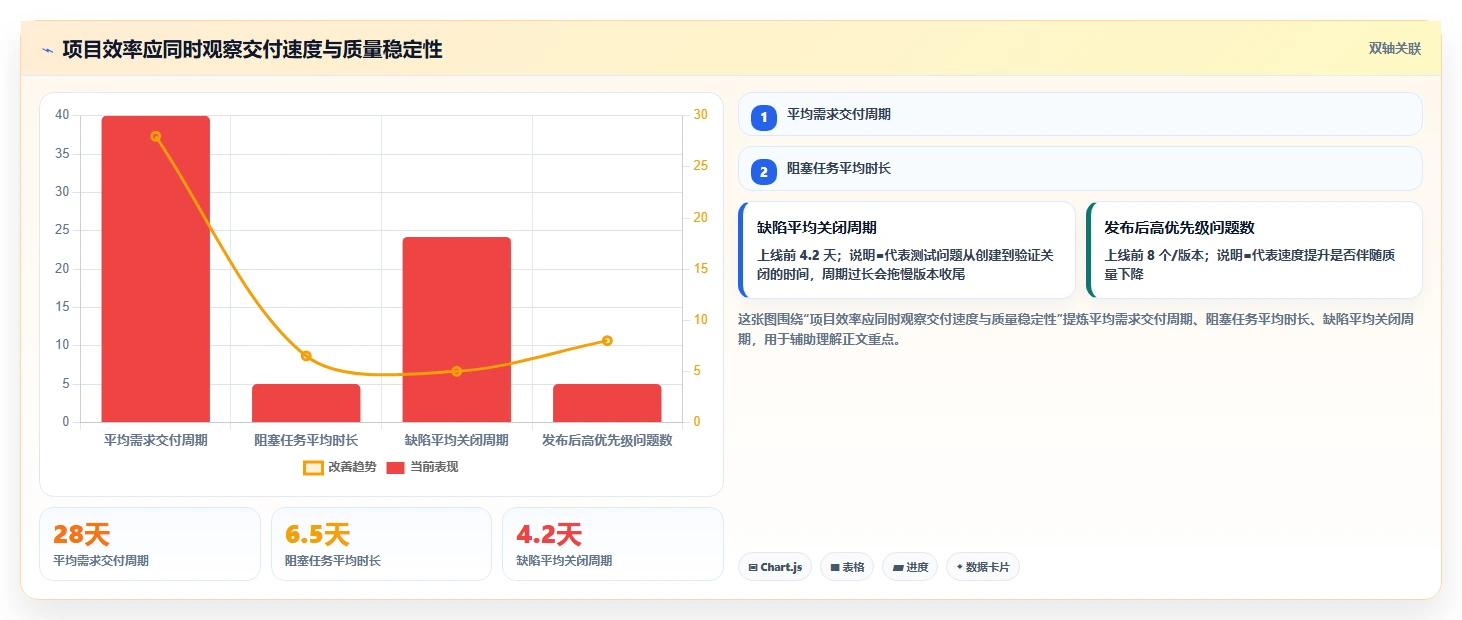Click the 进度 tag chip
This screenshot has height=620, width=1462.
pyautogui.click(x=910, y=567)
